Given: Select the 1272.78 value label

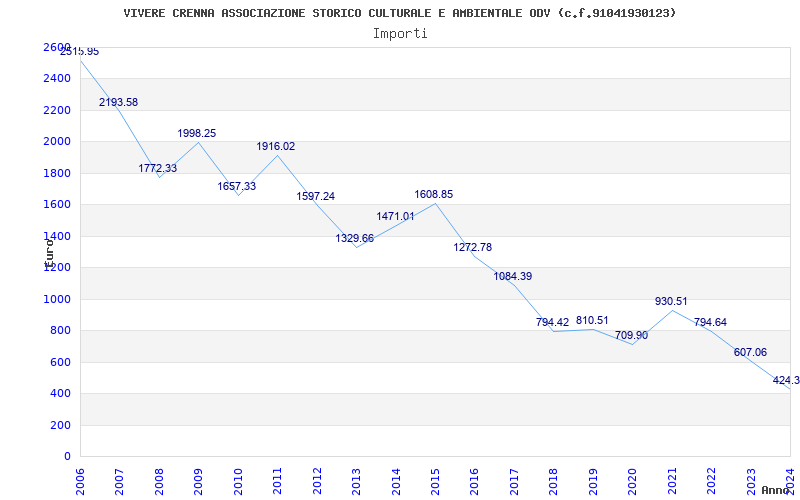Looking at the screenshot, I should 473,247.
